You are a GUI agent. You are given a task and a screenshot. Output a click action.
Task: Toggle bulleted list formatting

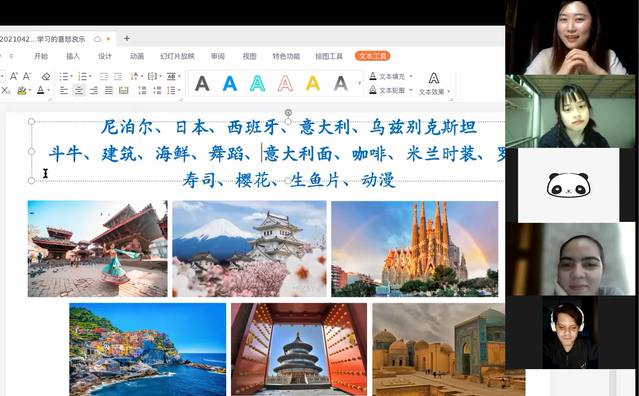point(64,76)
